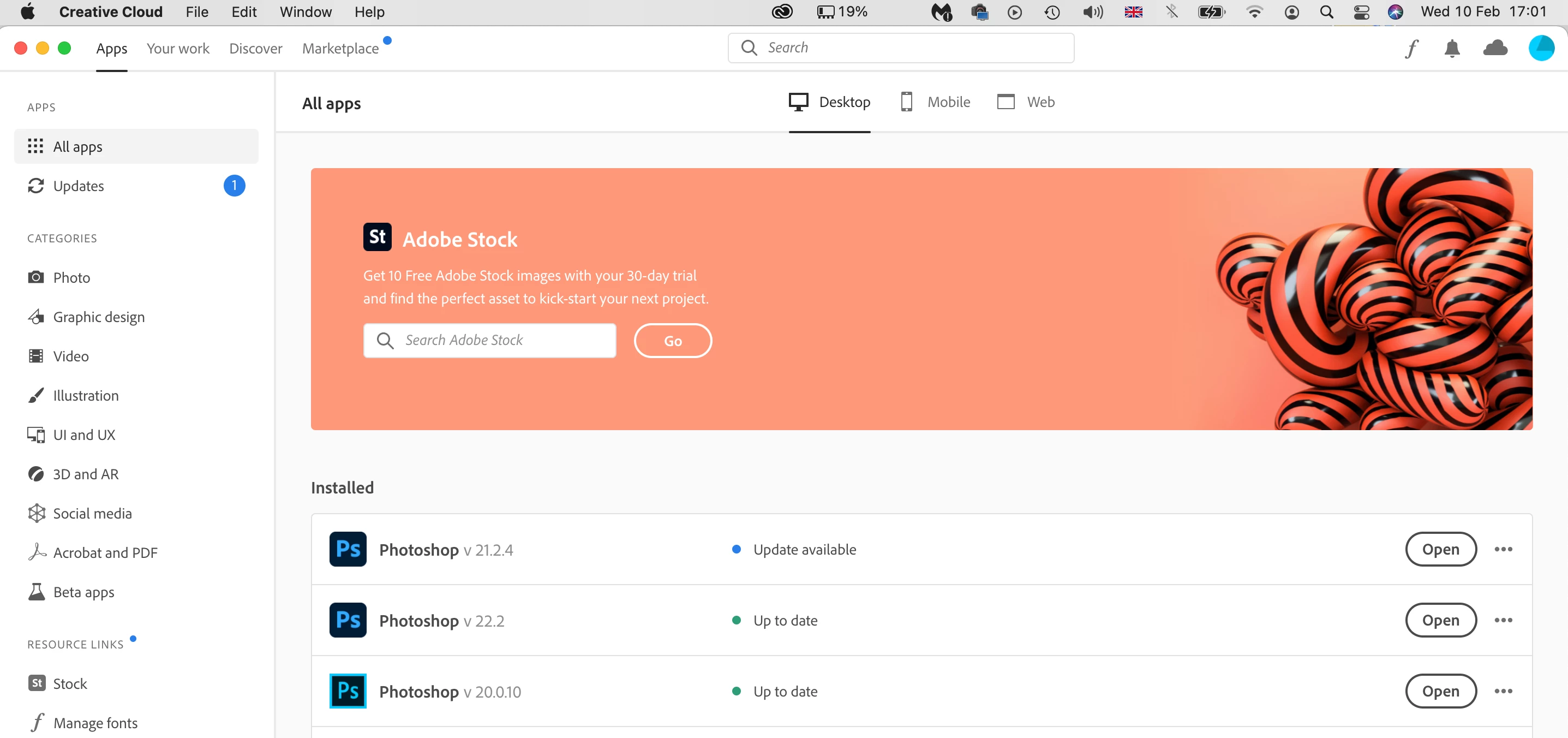This screenshot has width=1568, height=738.
Task: Open the Graphic design category
Action: pos(99,317)
